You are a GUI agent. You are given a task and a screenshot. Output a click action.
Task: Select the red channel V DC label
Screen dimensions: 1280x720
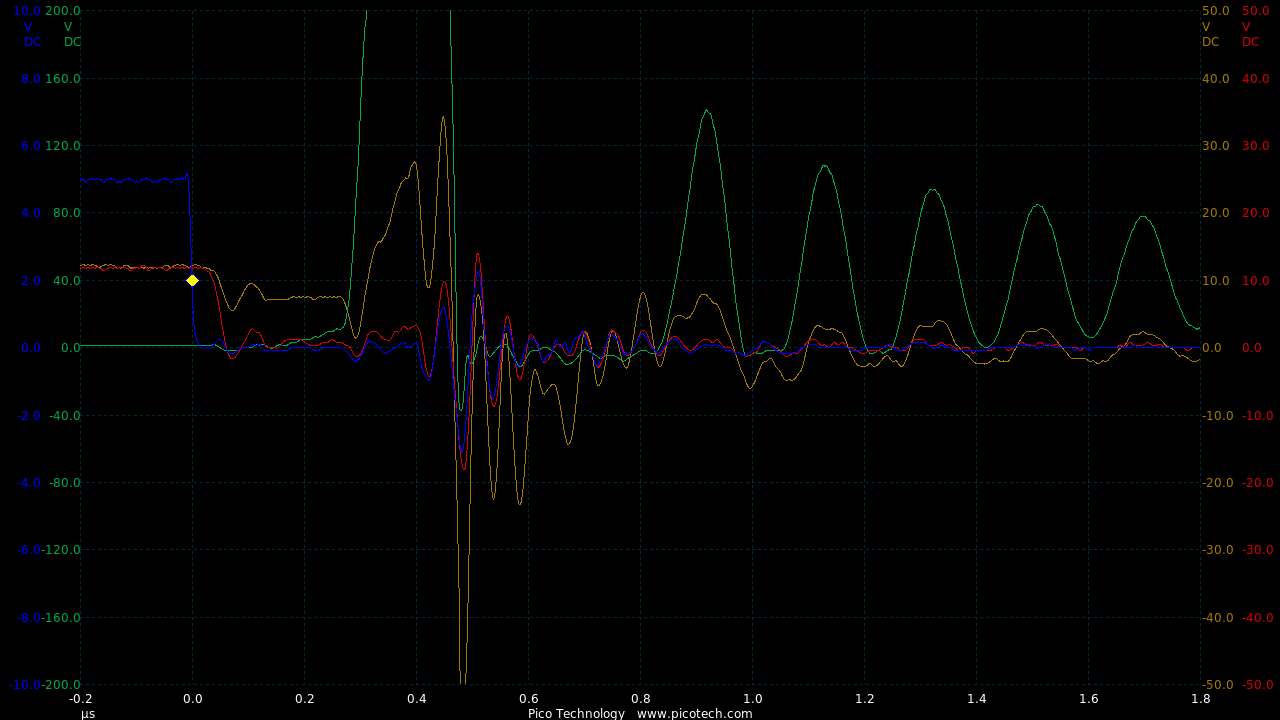[x=1250, y=34]
